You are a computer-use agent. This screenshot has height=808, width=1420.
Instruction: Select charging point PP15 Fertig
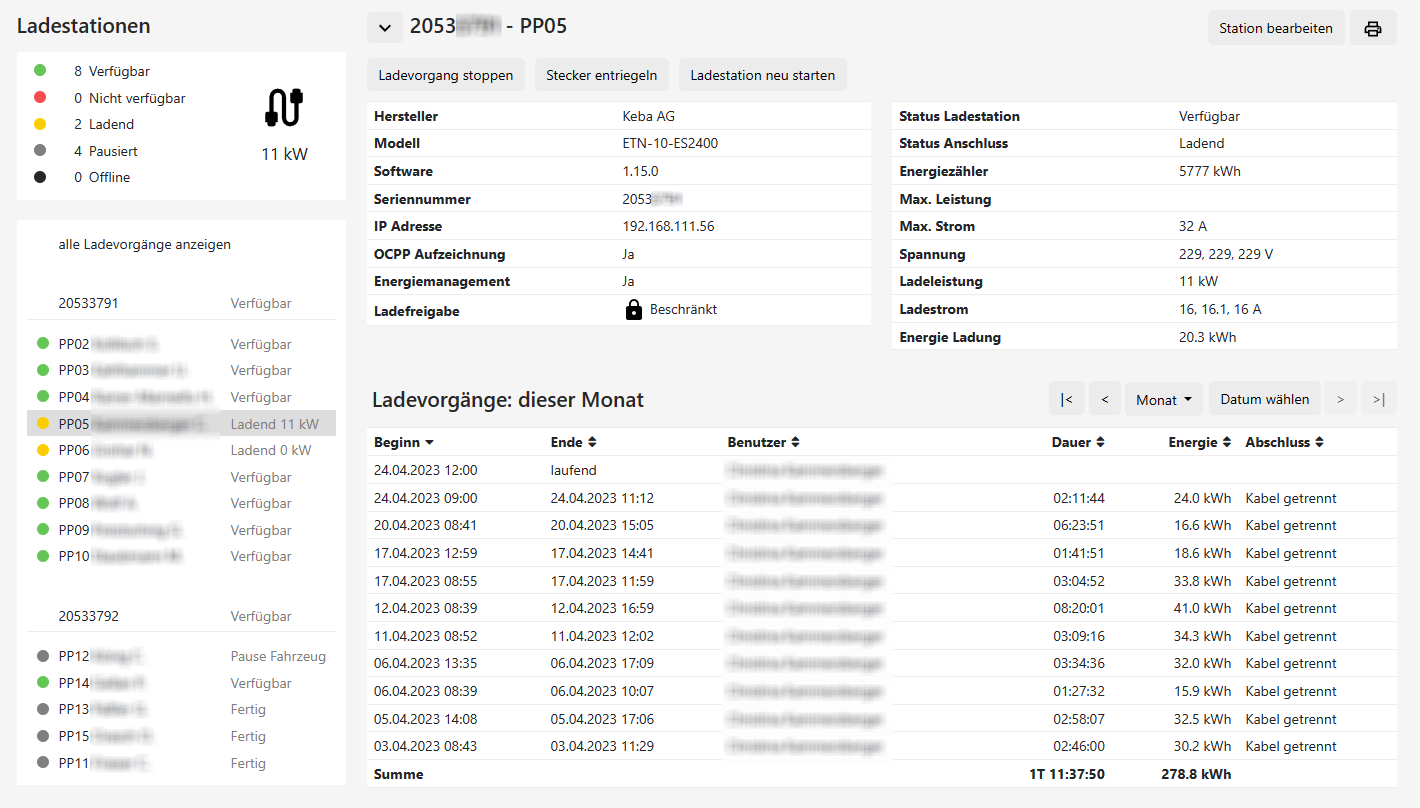click(181, 736)
